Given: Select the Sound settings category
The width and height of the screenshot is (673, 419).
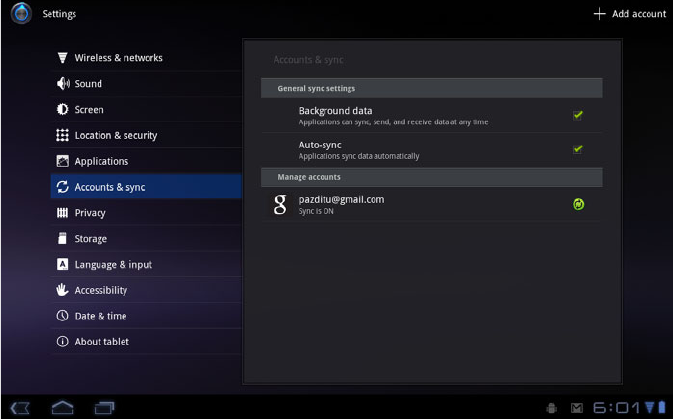Looking at the screenshot, I should pos(88,84).
